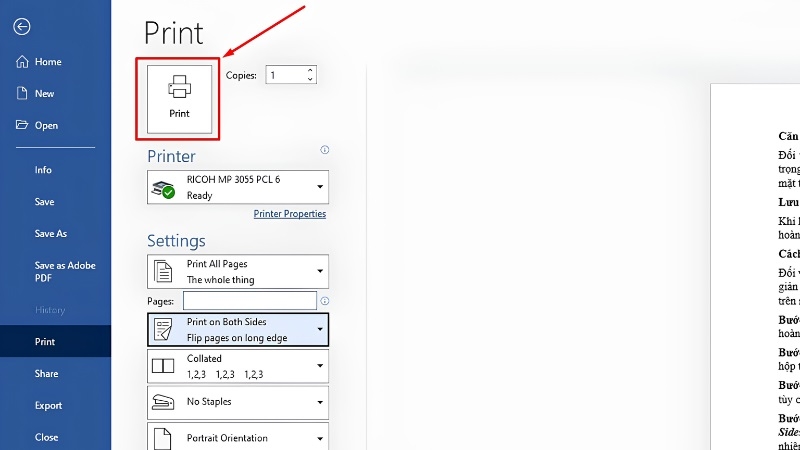
Task: Click the document preview page
Action: (x=755, y=267)
